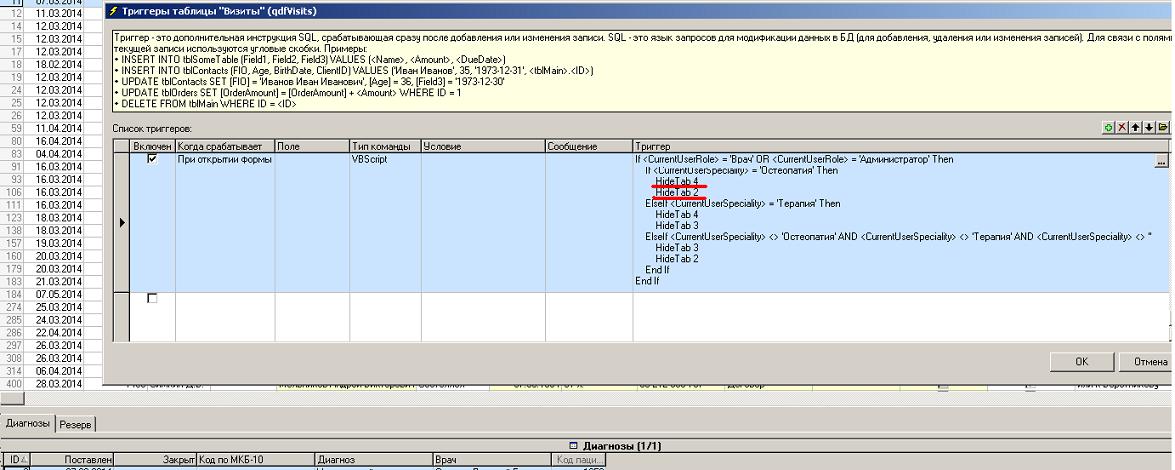Move trigger up with the up arrow
Viewport: 1175px width, 470px height.
point(1136,129)
